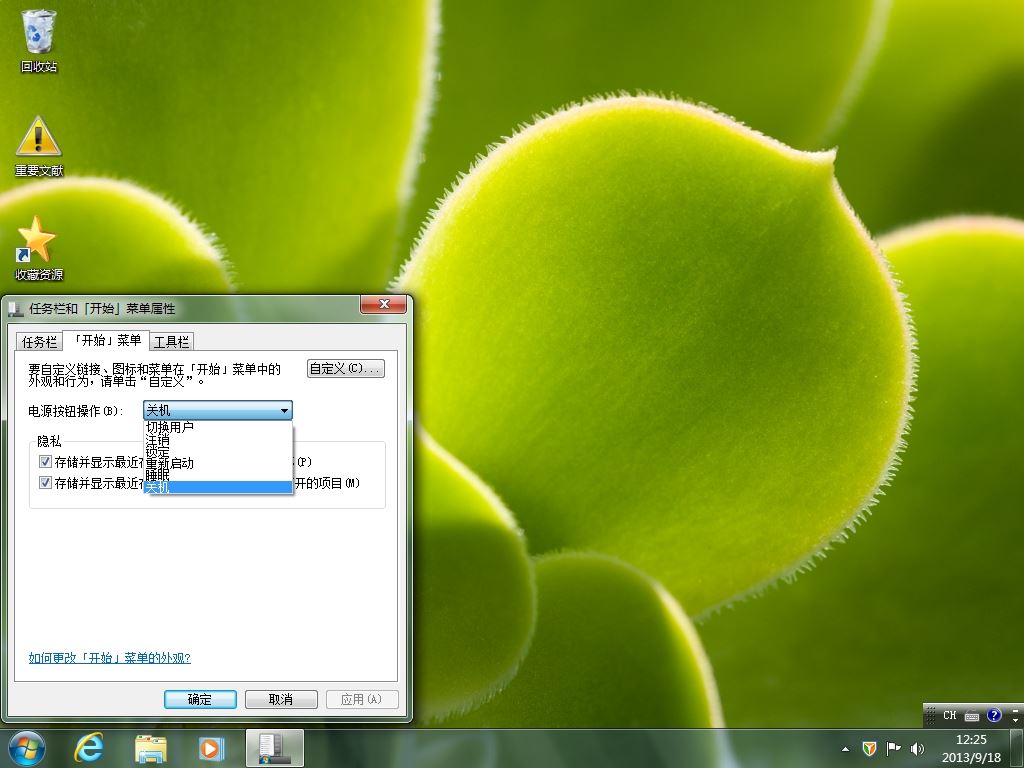This screenshot has height=768, width=1024.
Task: Launch Internet Explorer from the taskbar
Action: point(89,748)
